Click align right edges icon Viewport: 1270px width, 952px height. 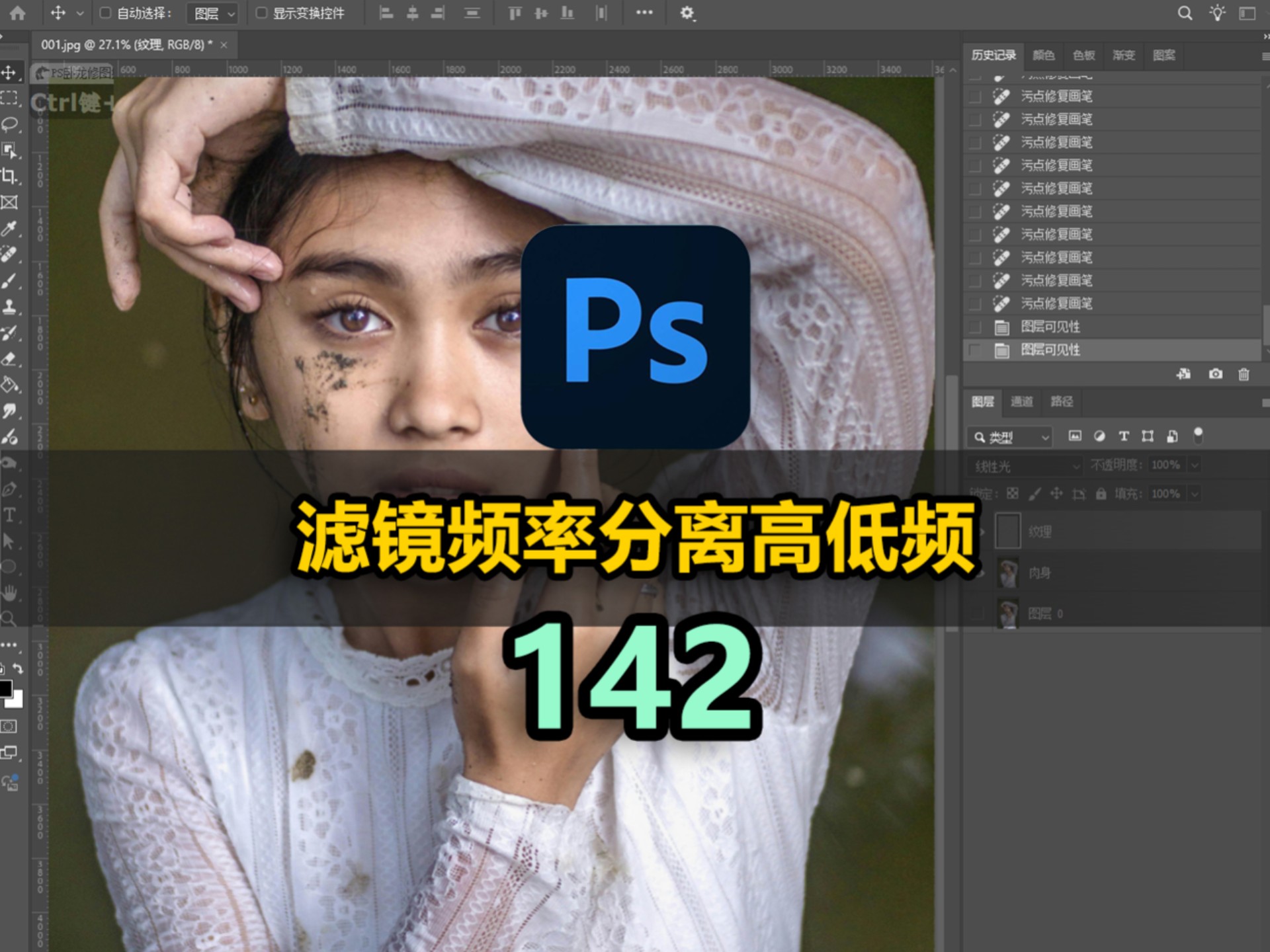tap(437, 13)
